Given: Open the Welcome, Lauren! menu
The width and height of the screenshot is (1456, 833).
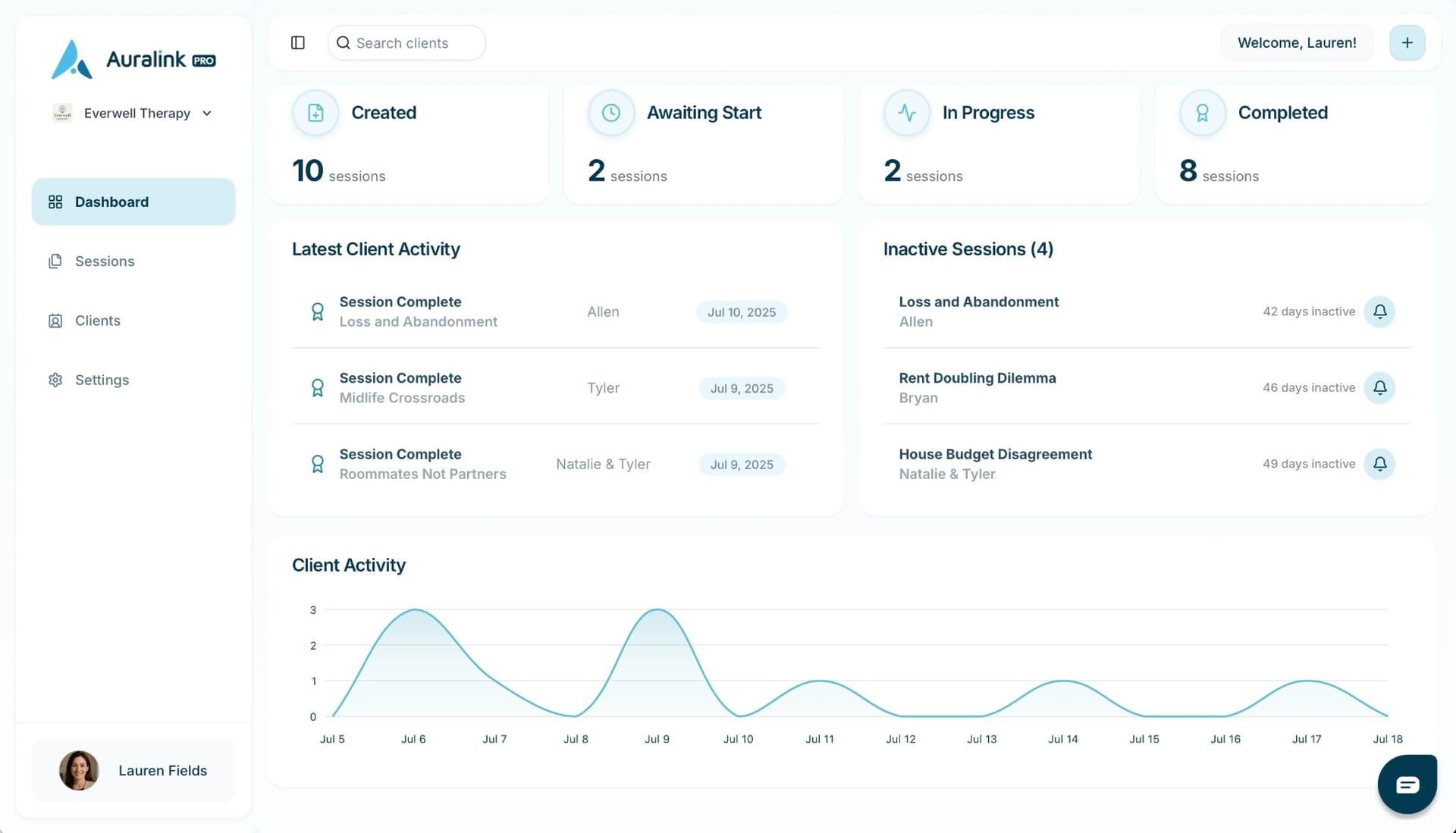Looking at the screenshot, I should click(1297, 42).
